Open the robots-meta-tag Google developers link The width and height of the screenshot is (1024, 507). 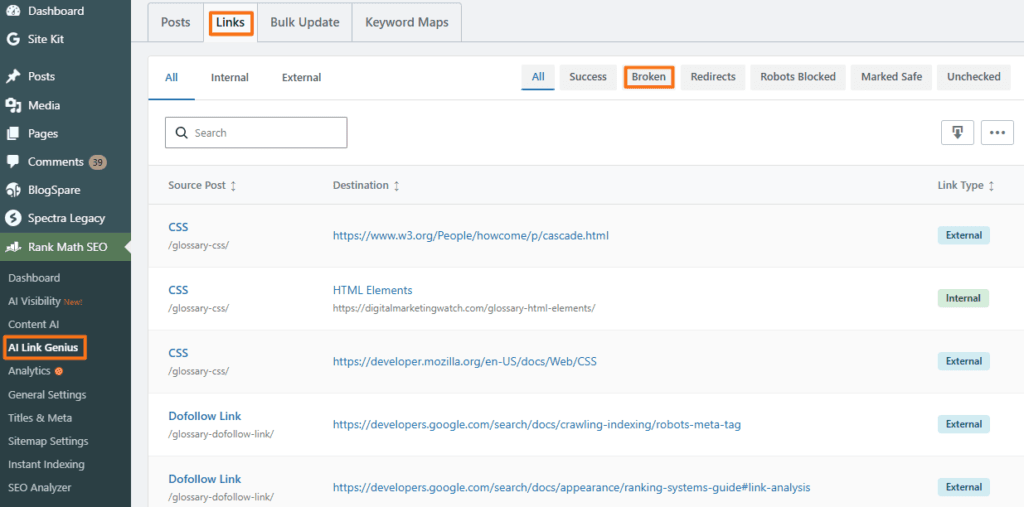[x=537, y=425]
